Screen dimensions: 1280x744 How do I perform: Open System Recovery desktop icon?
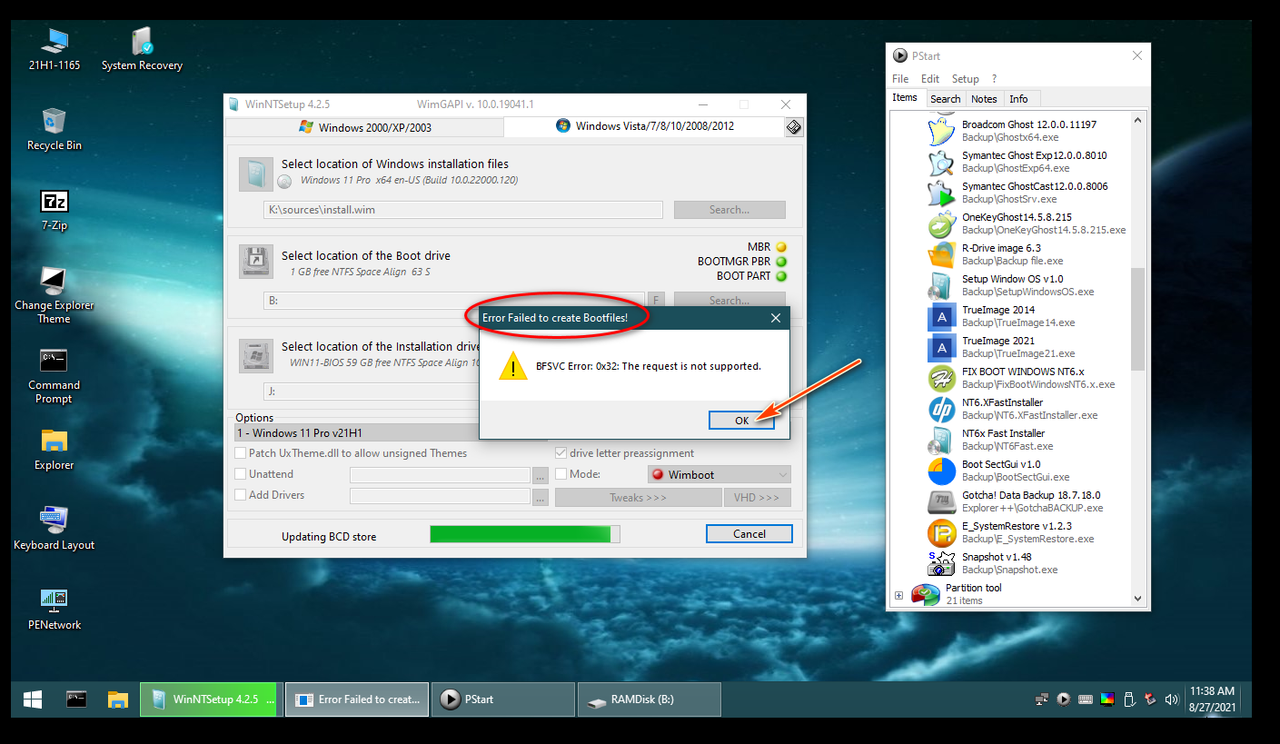click(x=142, y=50)
